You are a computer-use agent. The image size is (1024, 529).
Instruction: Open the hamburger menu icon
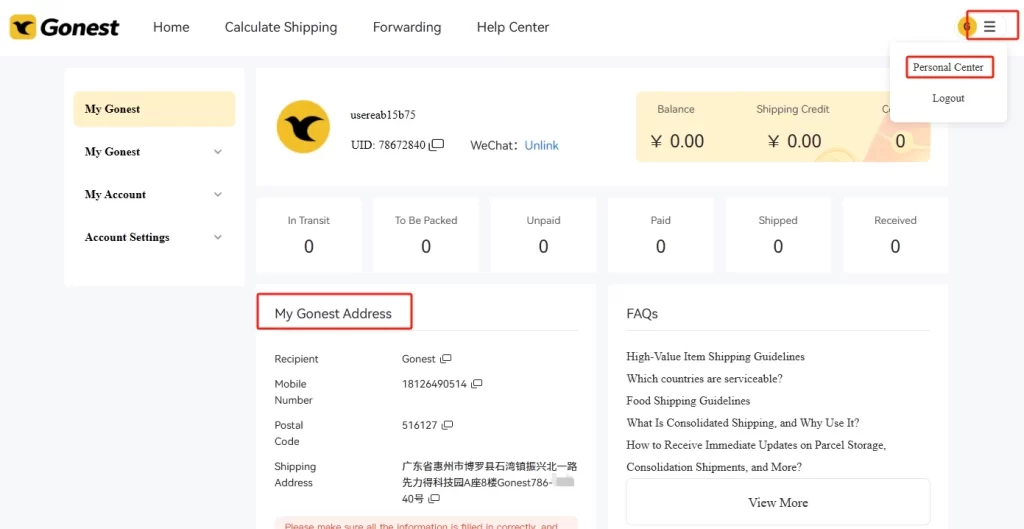pos(990,27)
